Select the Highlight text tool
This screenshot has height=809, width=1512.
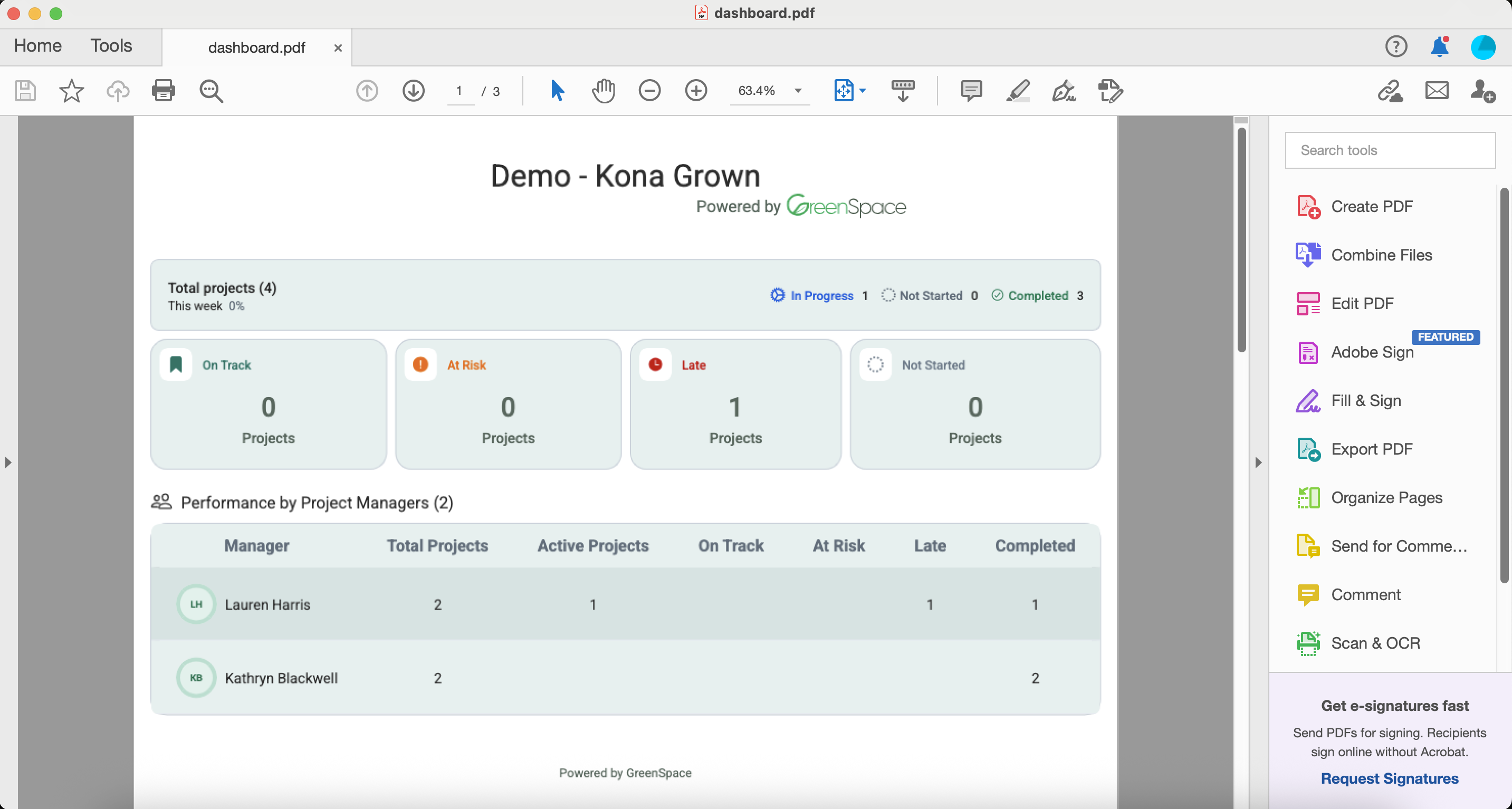[x=1018, y=91]
